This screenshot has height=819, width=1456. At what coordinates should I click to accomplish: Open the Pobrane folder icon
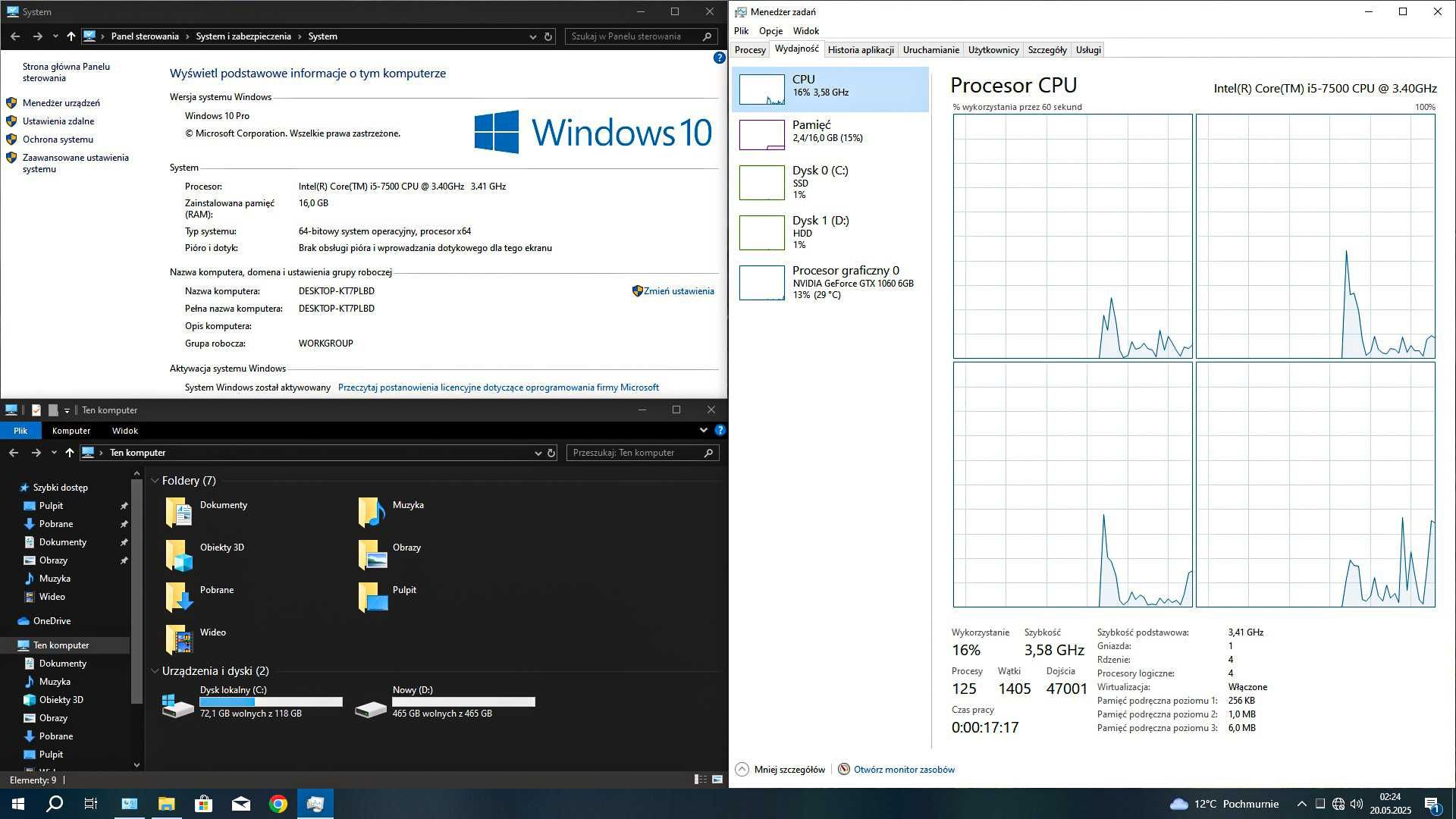point(179,597)
